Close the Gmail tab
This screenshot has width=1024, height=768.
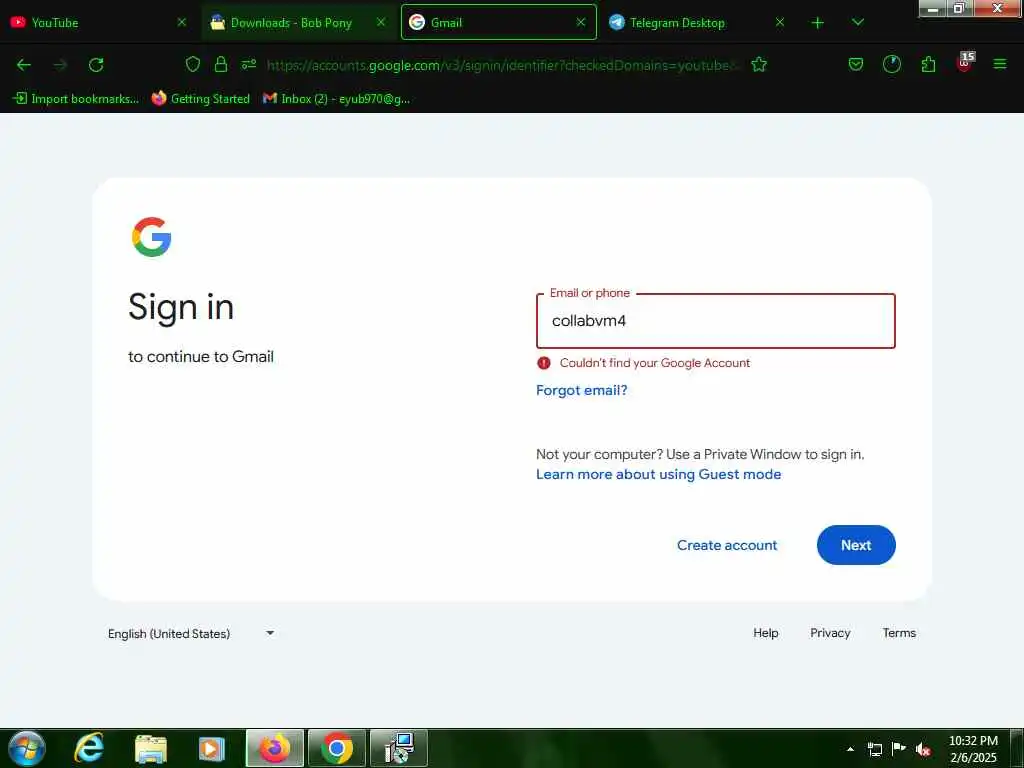(581, 22)
